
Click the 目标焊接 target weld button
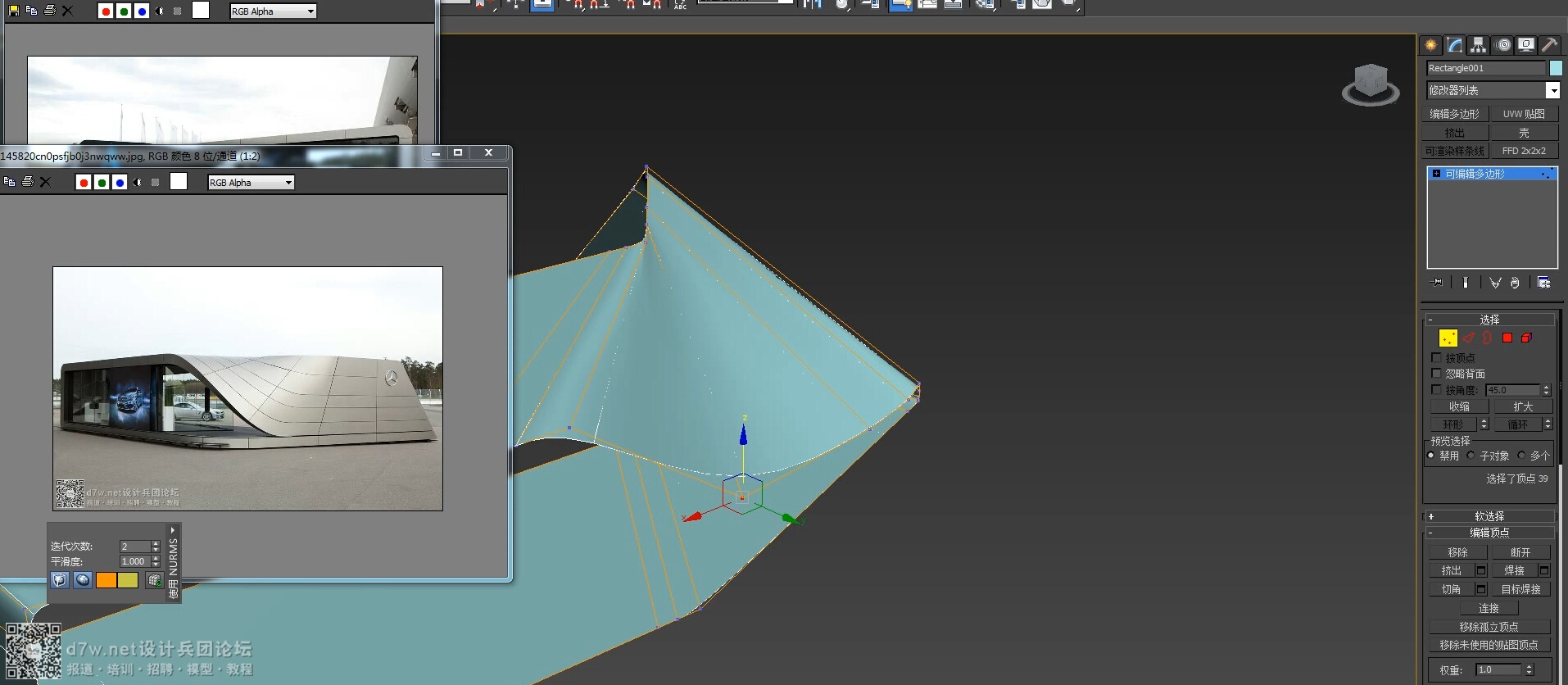click(x=1520, y=589)
